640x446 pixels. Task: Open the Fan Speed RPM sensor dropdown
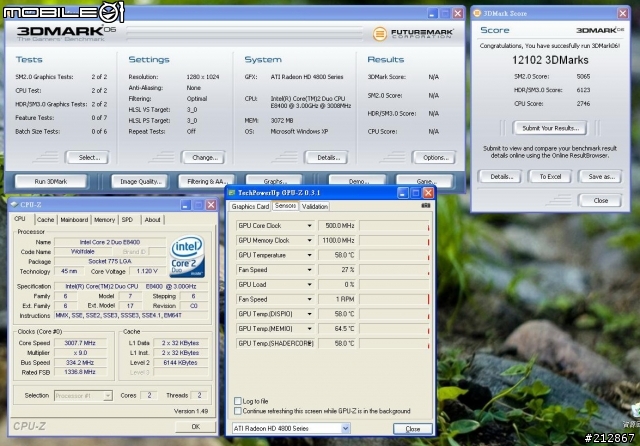click(x=309, y=299)
